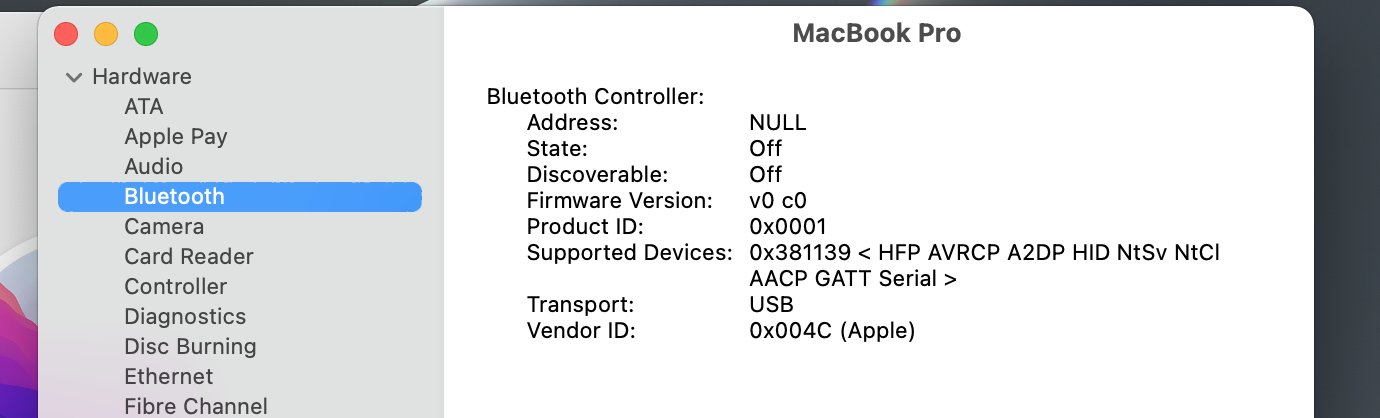Close the System Information window

point(66,34)
